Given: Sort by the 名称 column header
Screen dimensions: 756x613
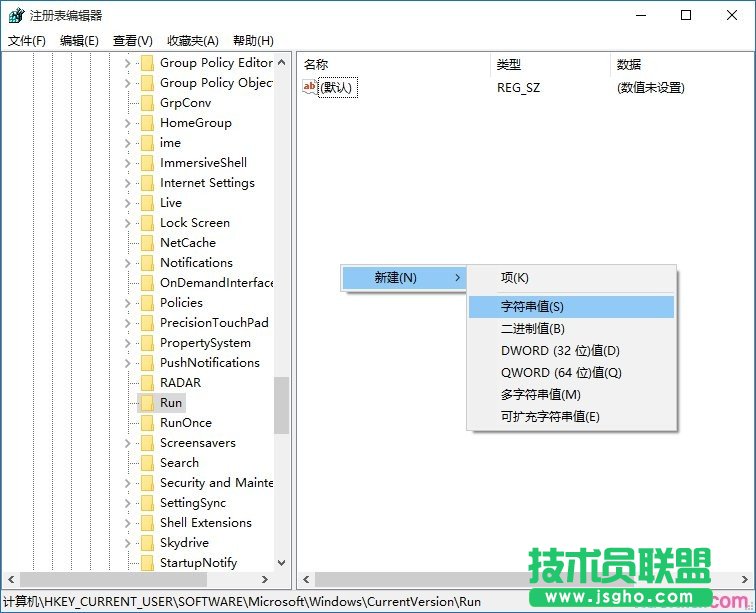Looking at the screenshot, I should tap(316, 64).
